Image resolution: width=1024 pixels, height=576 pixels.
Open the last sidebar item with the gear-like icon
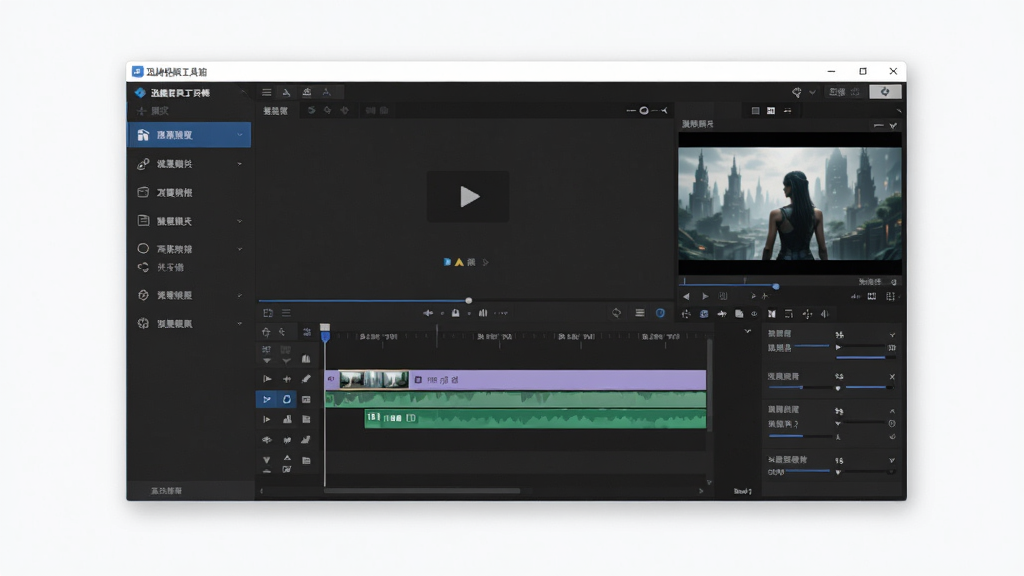189,323
